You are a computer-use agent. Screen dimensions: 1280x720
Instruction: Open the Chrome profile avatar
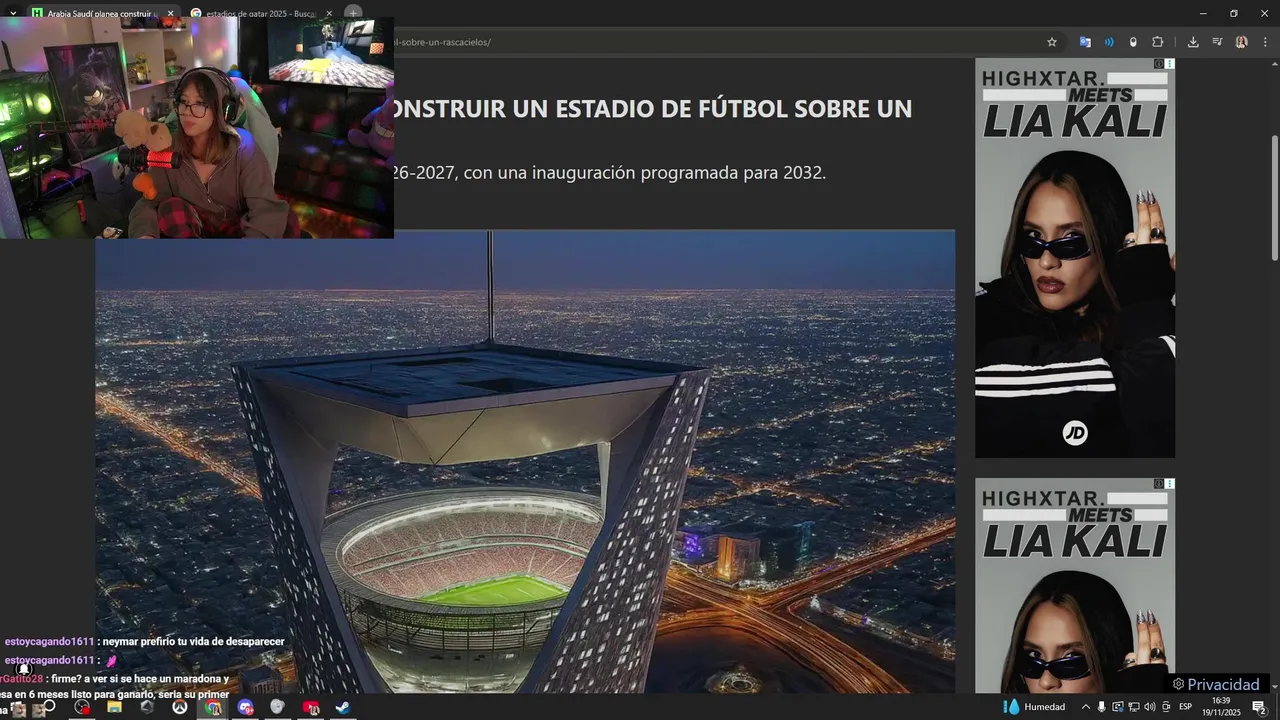click(1242, 42)
